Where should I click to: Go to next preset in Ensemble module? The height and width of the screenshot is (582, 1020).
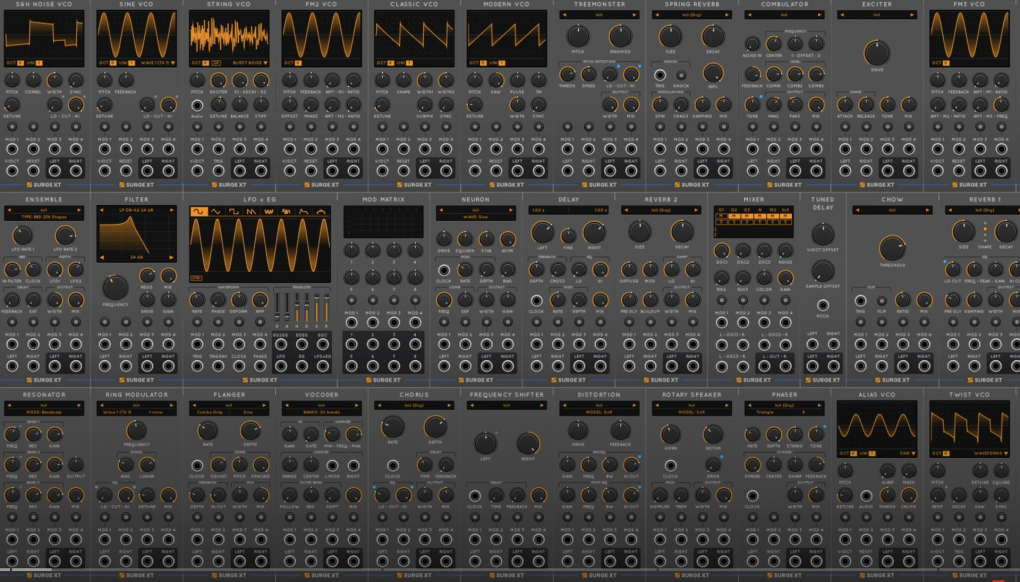pyautogui.click(x=79, y=211)
